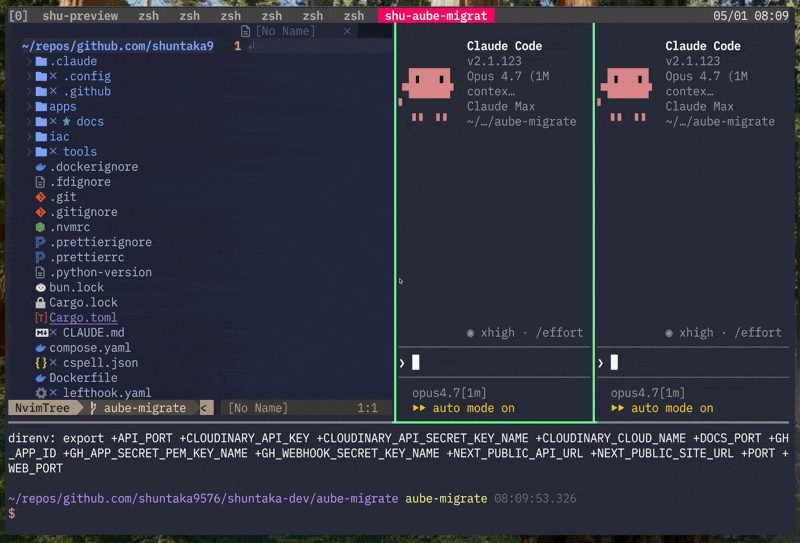The image size is (800, 543).
Task: Click the Bun icon beside bun.lock
Action: (x=41, y=287)
